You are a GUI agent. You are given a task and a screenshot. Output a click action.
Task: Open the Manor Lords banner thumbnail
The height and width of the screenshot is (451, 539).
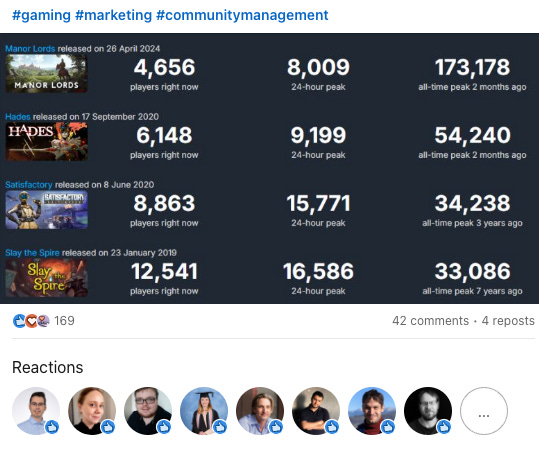click(x=46, y=74)
